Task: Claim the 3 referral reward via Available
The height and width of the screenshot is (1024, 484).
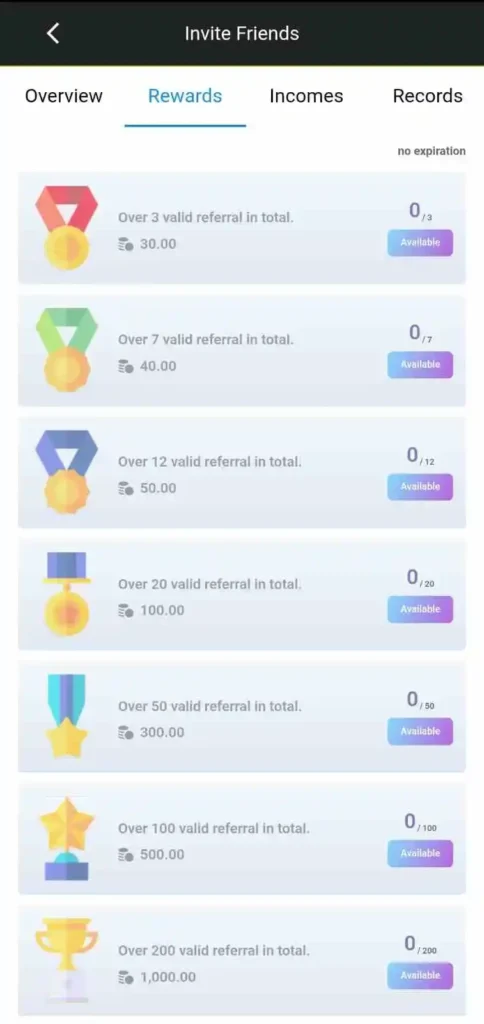Action: pyautogui.click(x=420, y=242)
